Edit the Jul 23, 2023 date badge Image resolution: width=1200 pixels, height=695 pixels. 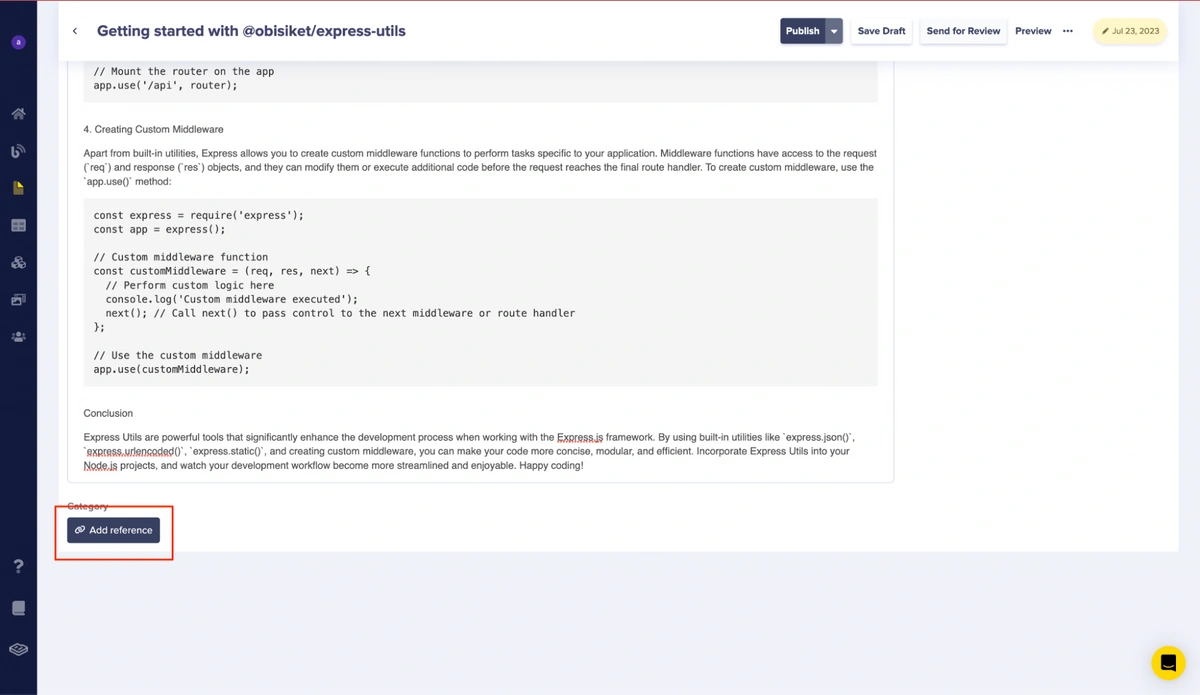click(x=1130, y=31)
